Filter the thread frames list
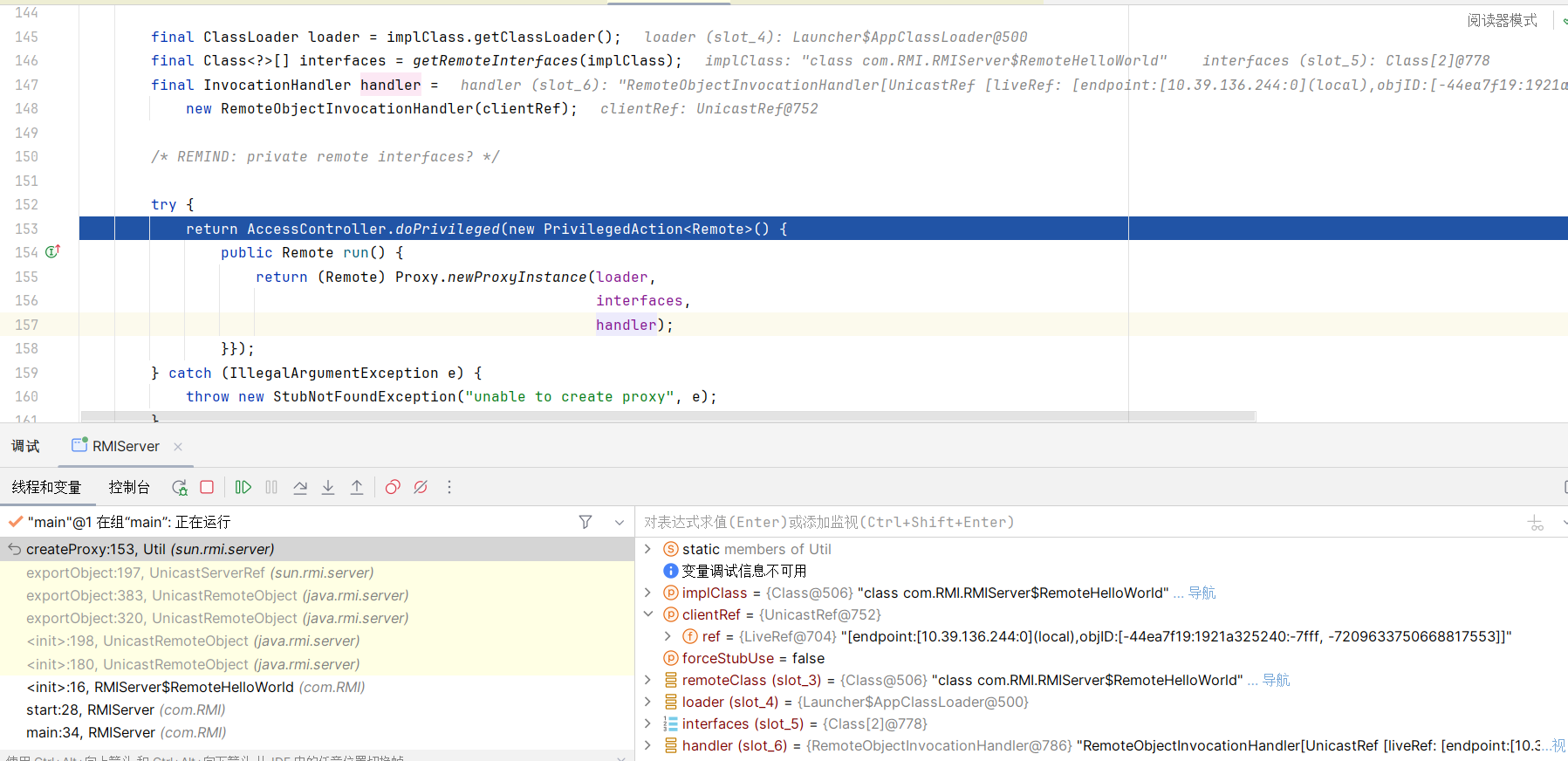The image size is (1568, 761). point(585,522)
